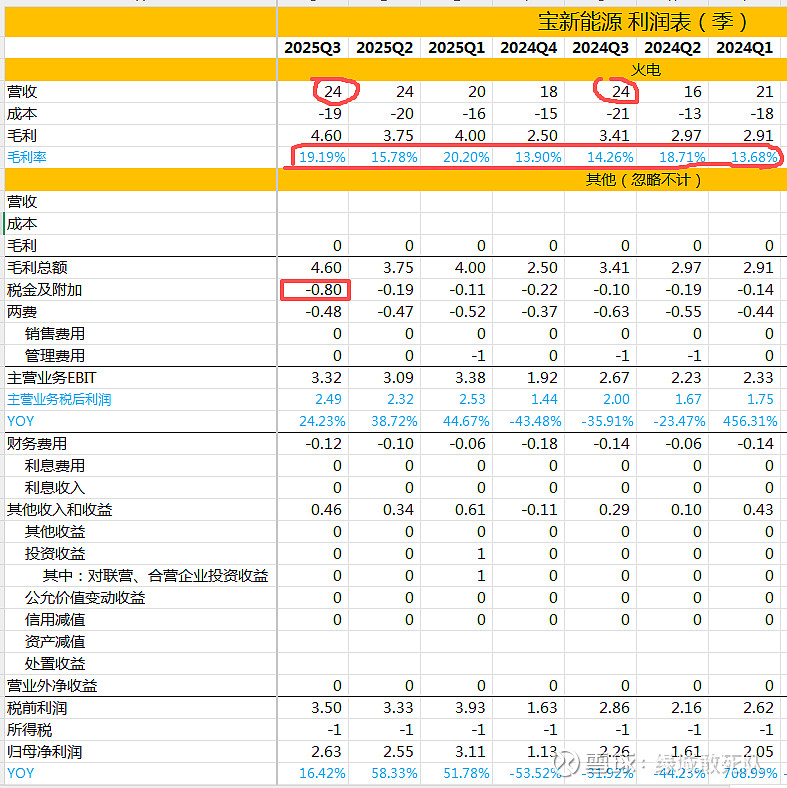Select the 3.32 EBIT cell for 2025Q3
The width and height of the screenshot is (787, 788).
326,377
